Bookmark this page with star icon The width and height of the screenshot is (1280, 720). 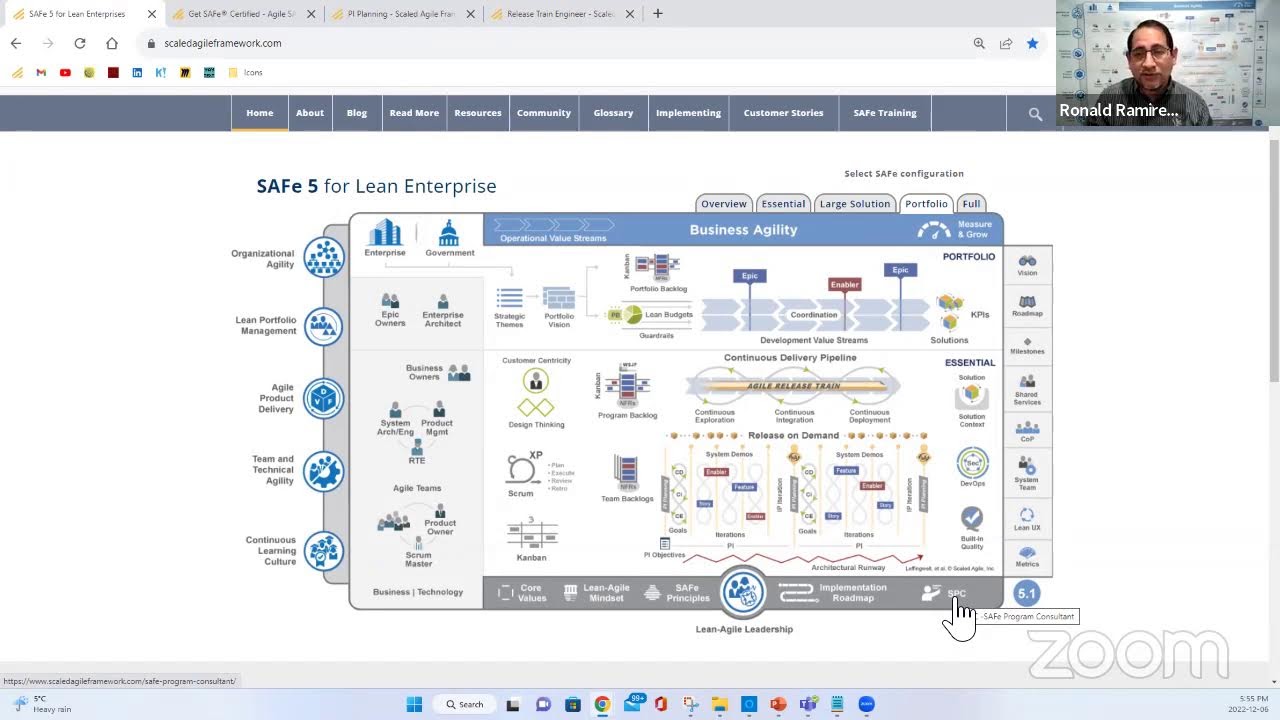(1032, 43)
